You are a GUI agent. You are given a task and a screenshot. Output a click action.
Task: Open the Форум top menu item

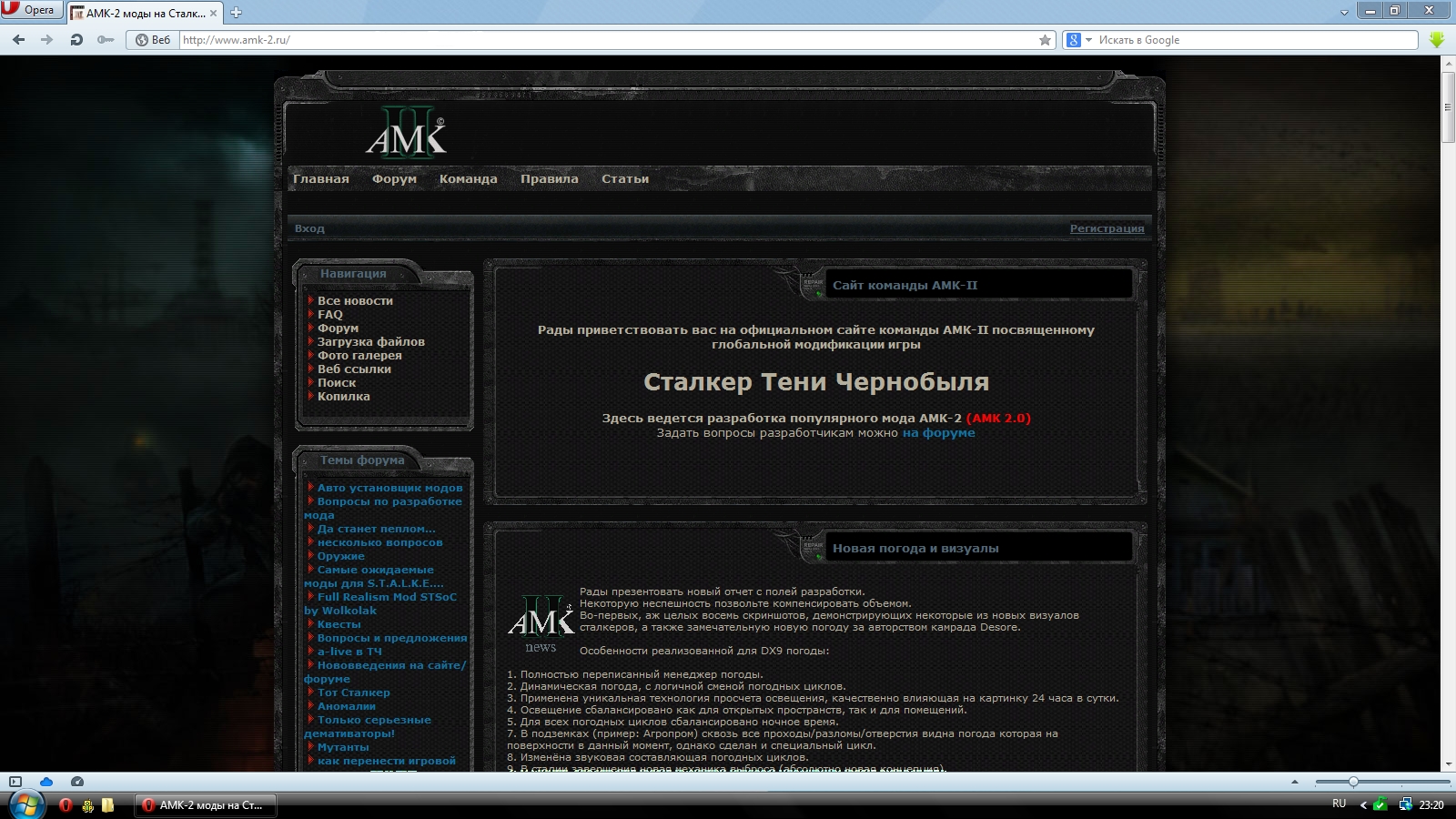394,179
